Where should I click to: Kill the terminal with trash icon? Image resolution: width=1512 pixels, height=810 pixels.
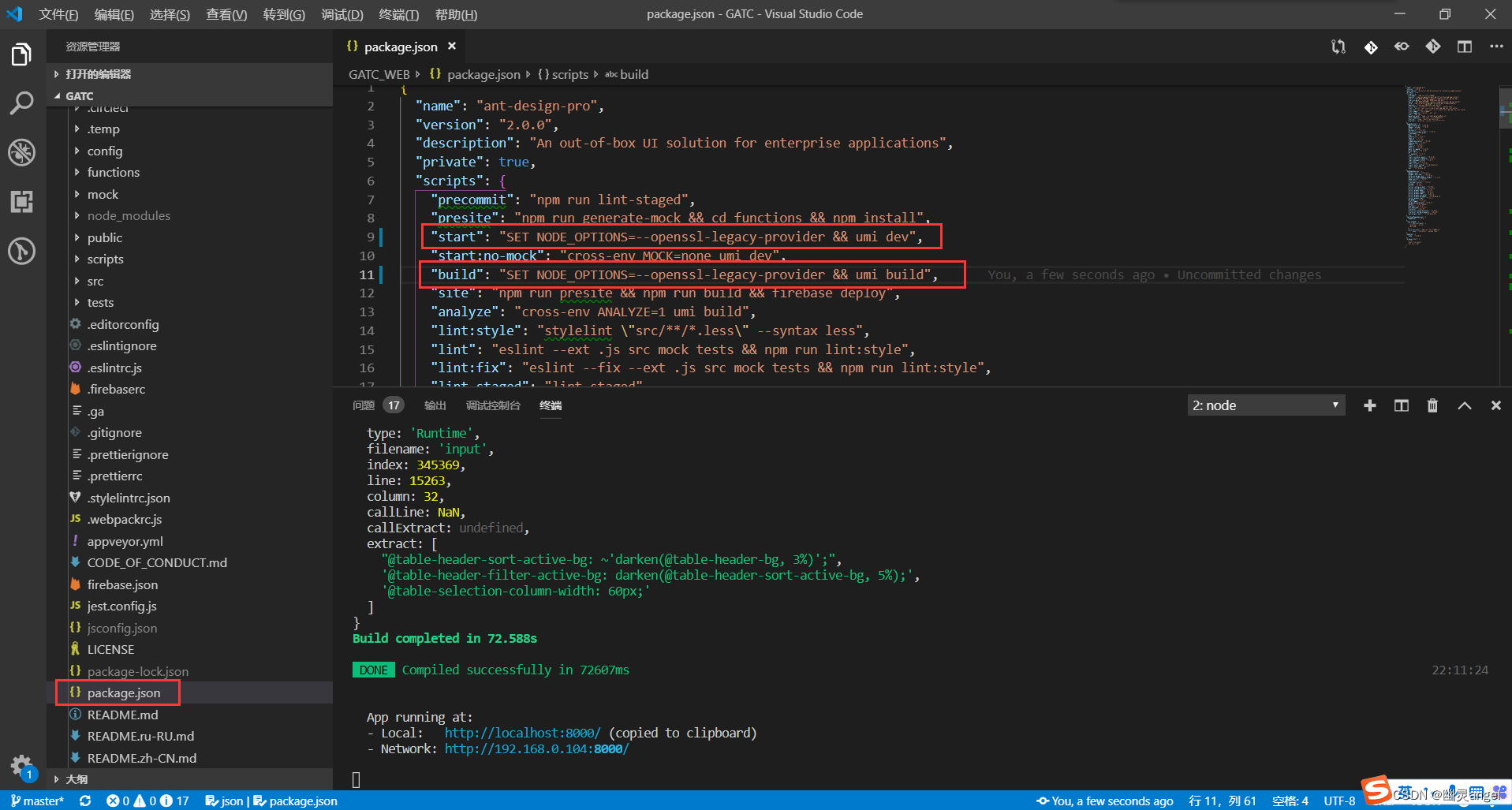pyautogui.click(x=1432, y=405)
